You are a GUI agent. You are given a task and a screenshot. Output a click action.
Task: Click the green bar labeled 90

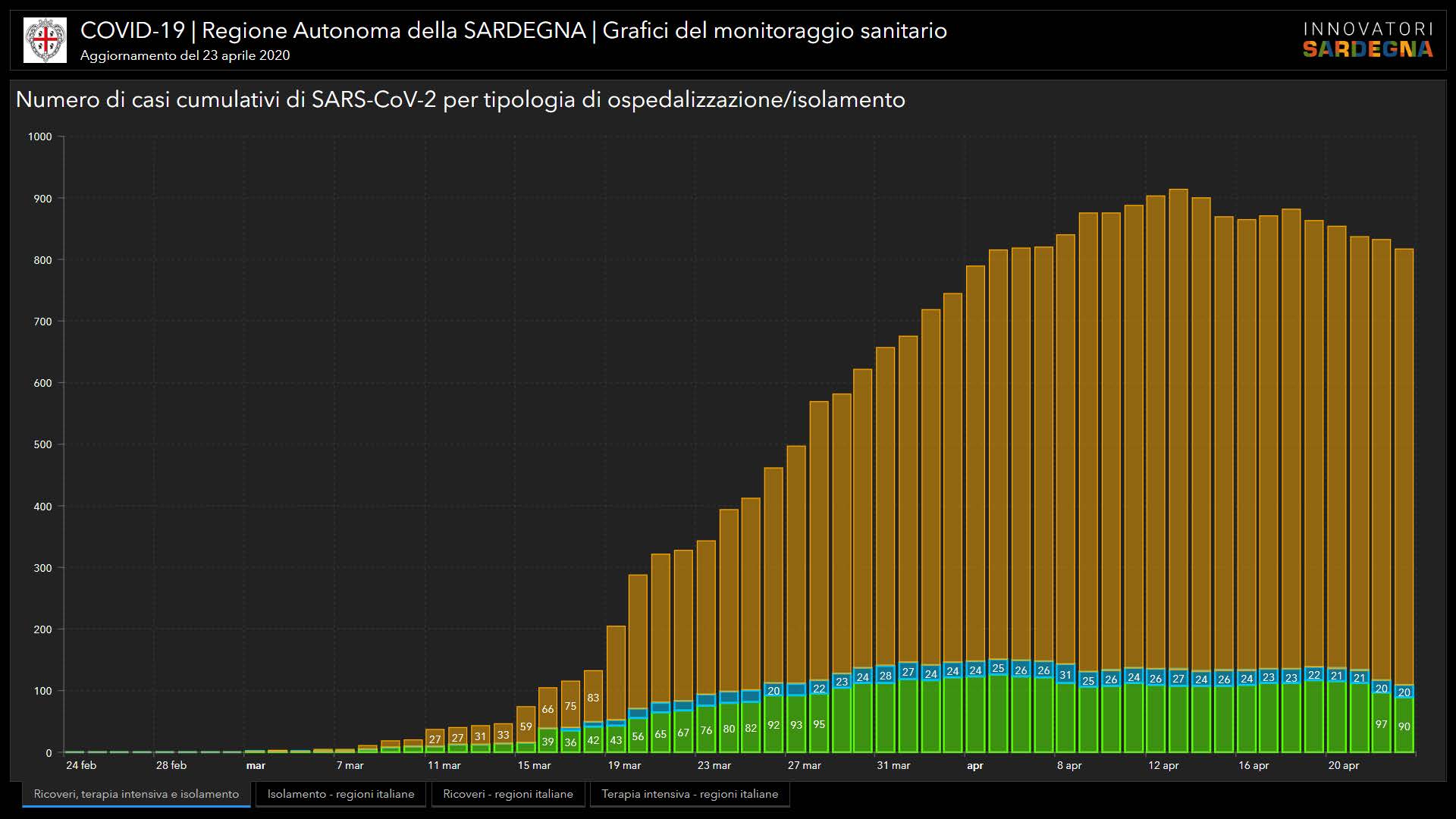[x=1404, y=726]
